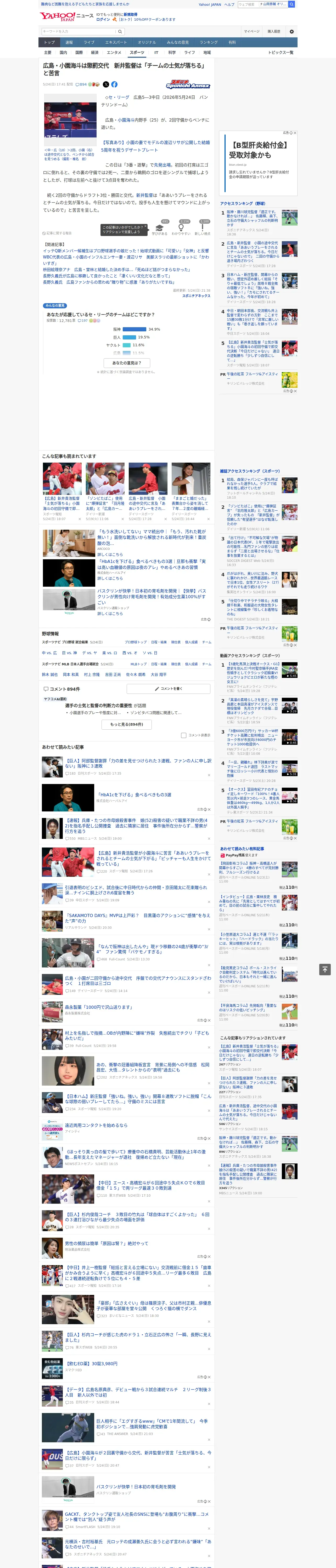Viewport: 336px width, 1568px height.
Task: Click the 巨人 19.5% poll bar
Action: (x=129, y=337)
